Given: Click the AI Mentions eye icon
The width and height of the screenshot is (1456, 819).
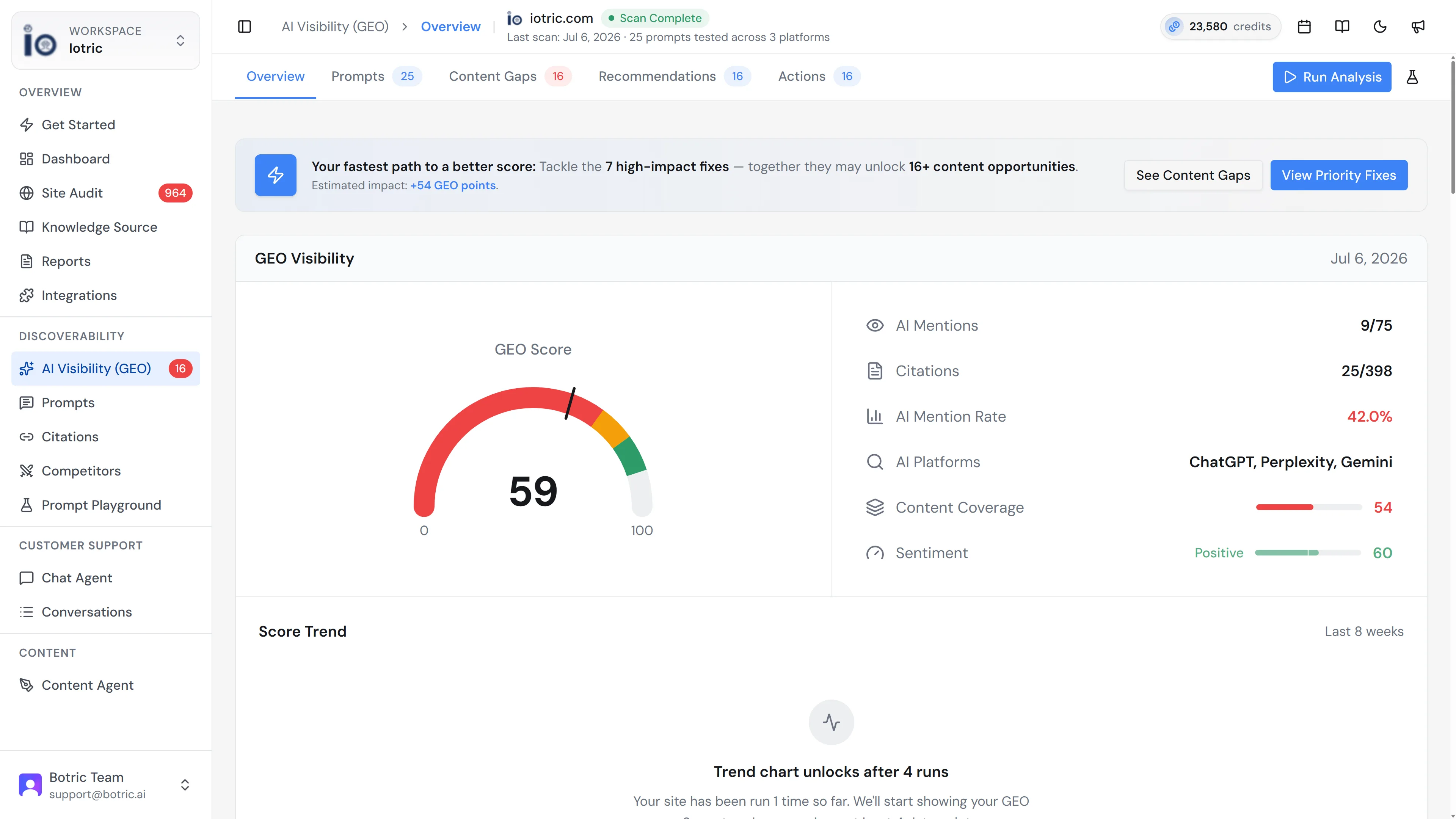Looking at the screenshot, I should click(x=875, y=326).
